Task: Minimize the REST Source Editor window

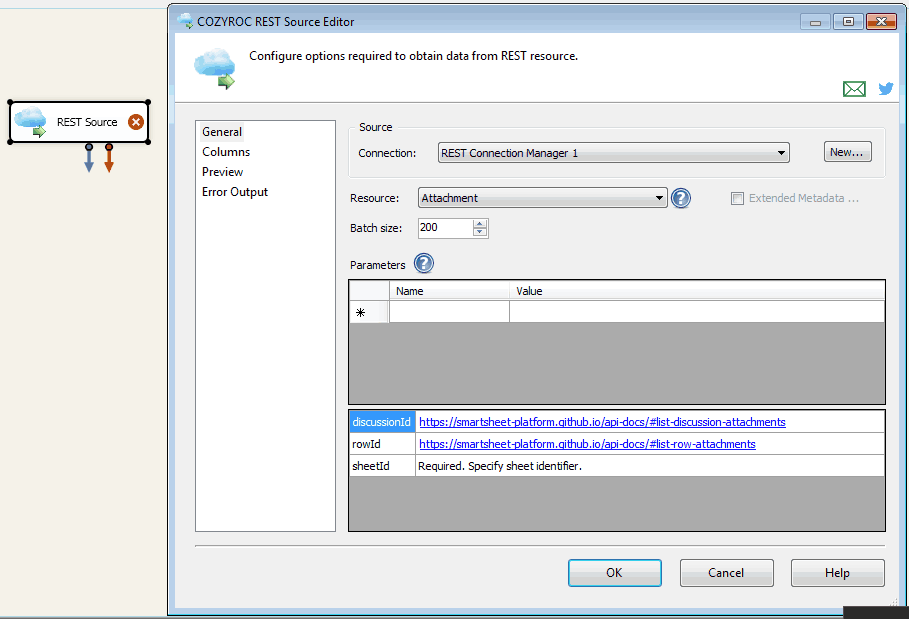Action: point(815,21)
